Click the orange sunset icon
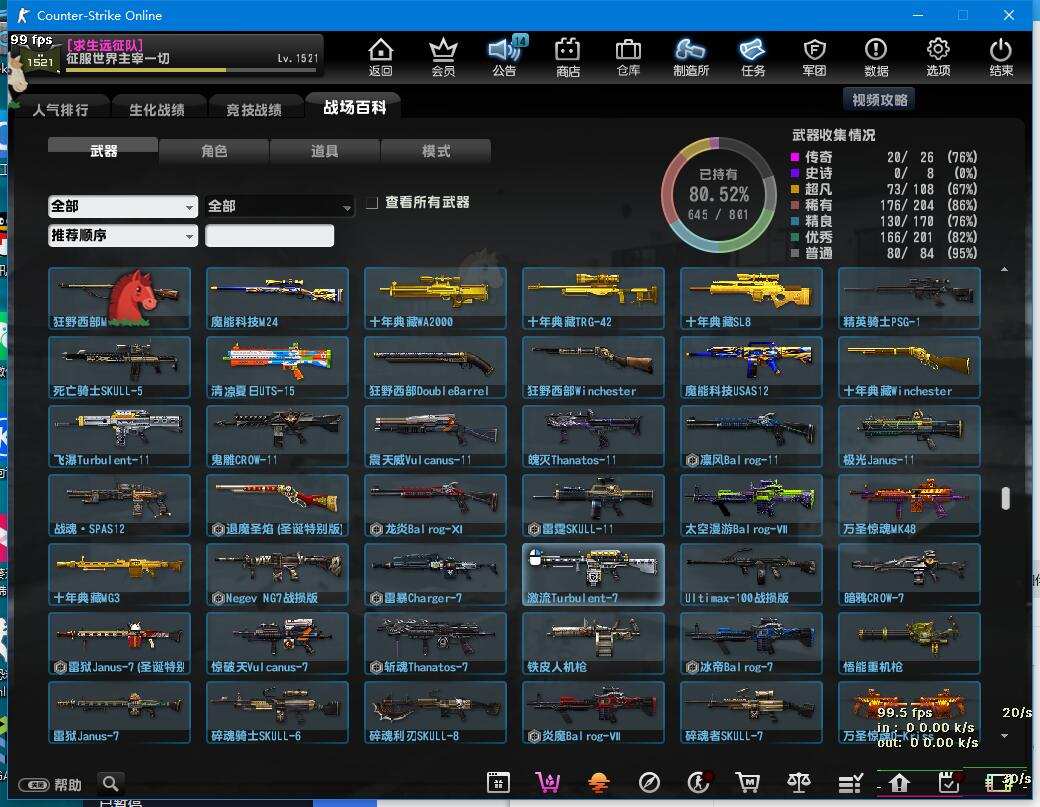The width and height of the screenshot is (1040, 807). [x=598, y=783]
